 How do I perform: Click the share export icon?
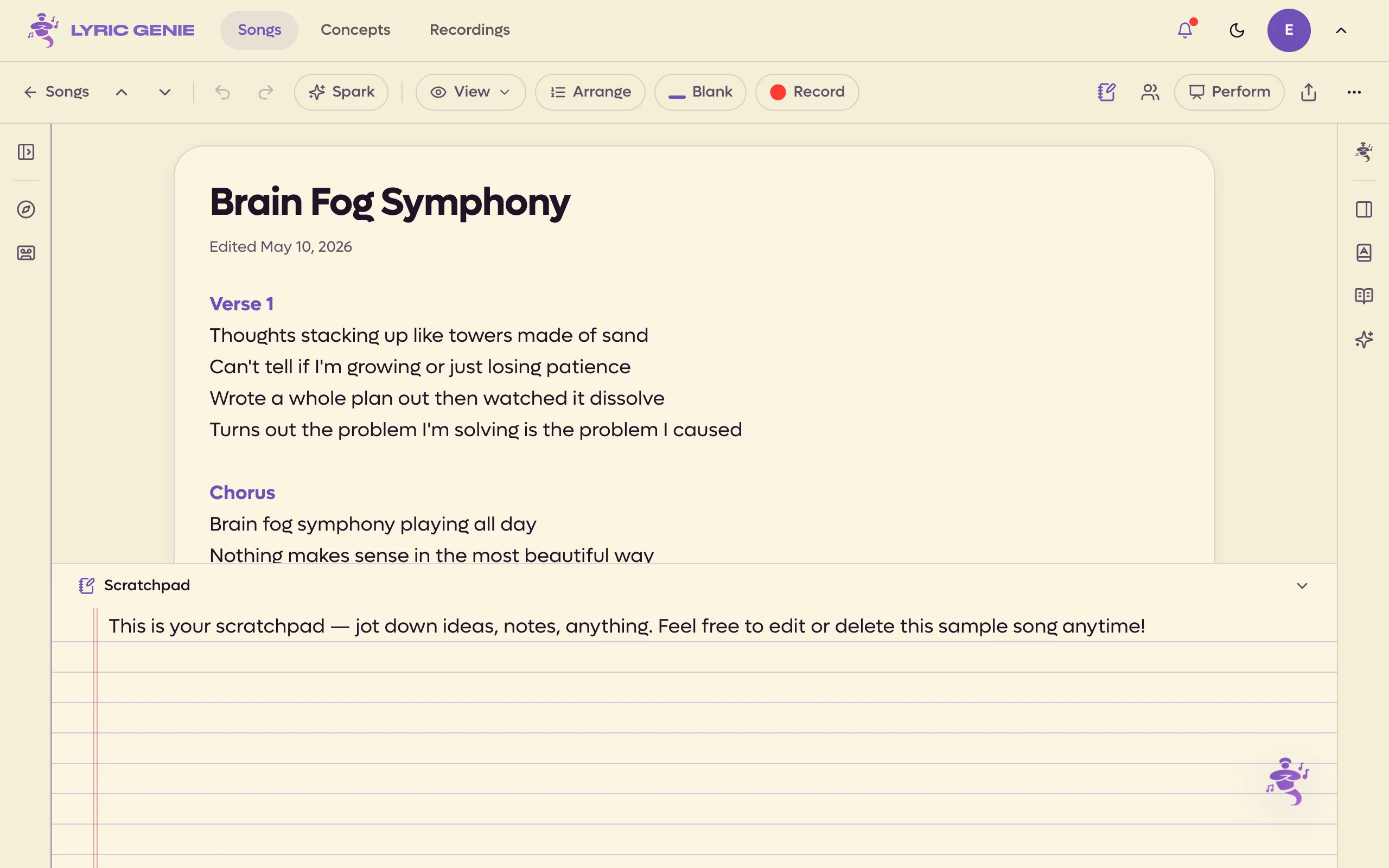1309,92
